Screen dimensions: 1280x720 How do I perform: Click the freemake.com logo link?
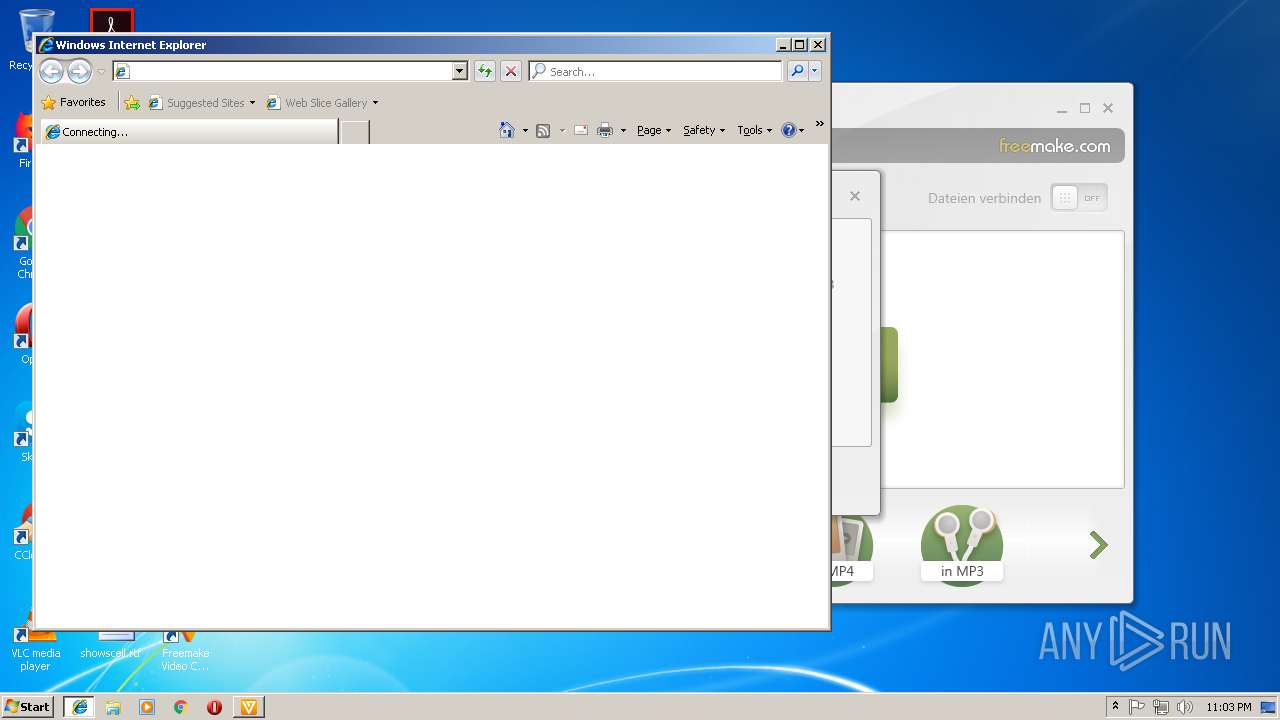[1054, 146]
